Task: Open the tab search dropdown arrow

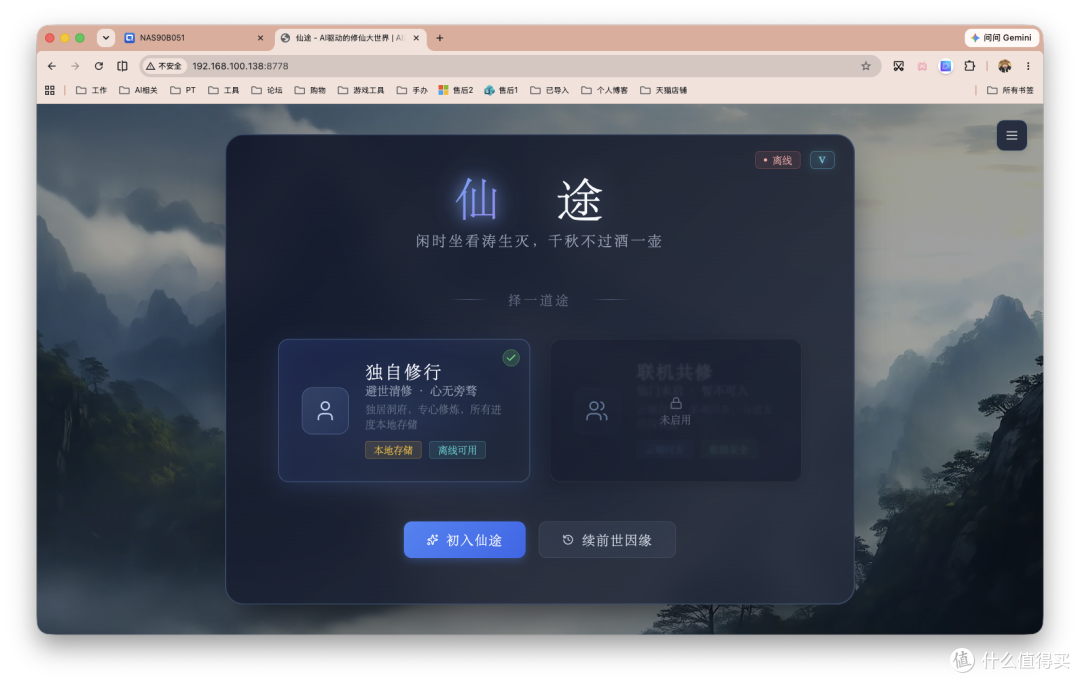Action: (x=105, y=38)
